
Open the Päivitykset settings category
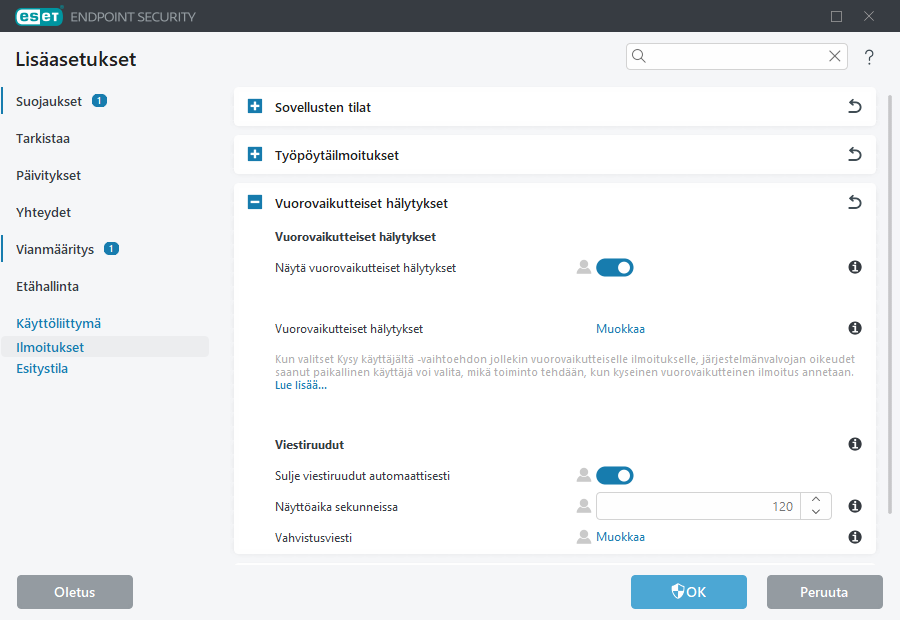pos(48,176)
